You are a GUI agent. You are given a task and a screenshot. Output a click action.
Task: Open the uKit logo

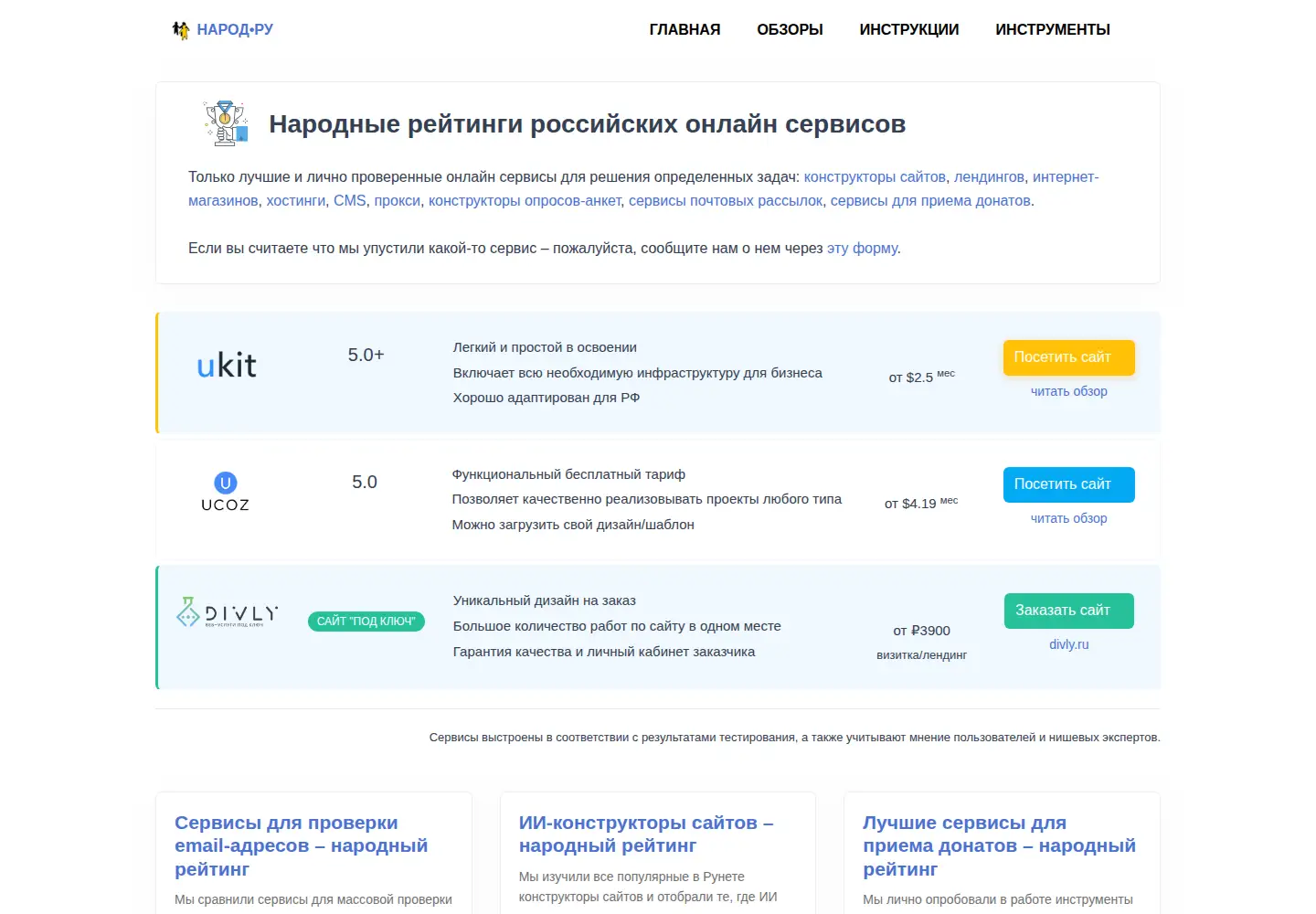click(227, 366)
